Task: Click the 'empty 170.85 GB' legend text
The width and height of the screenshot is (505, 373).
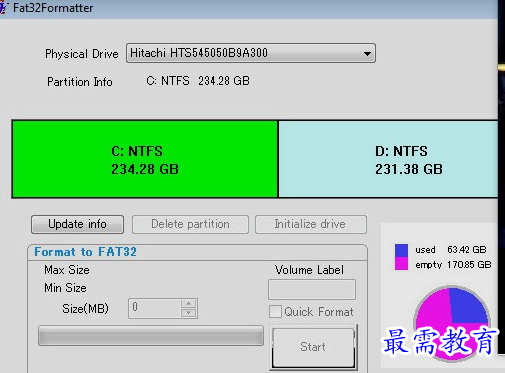Action: (x=453, y=265)
